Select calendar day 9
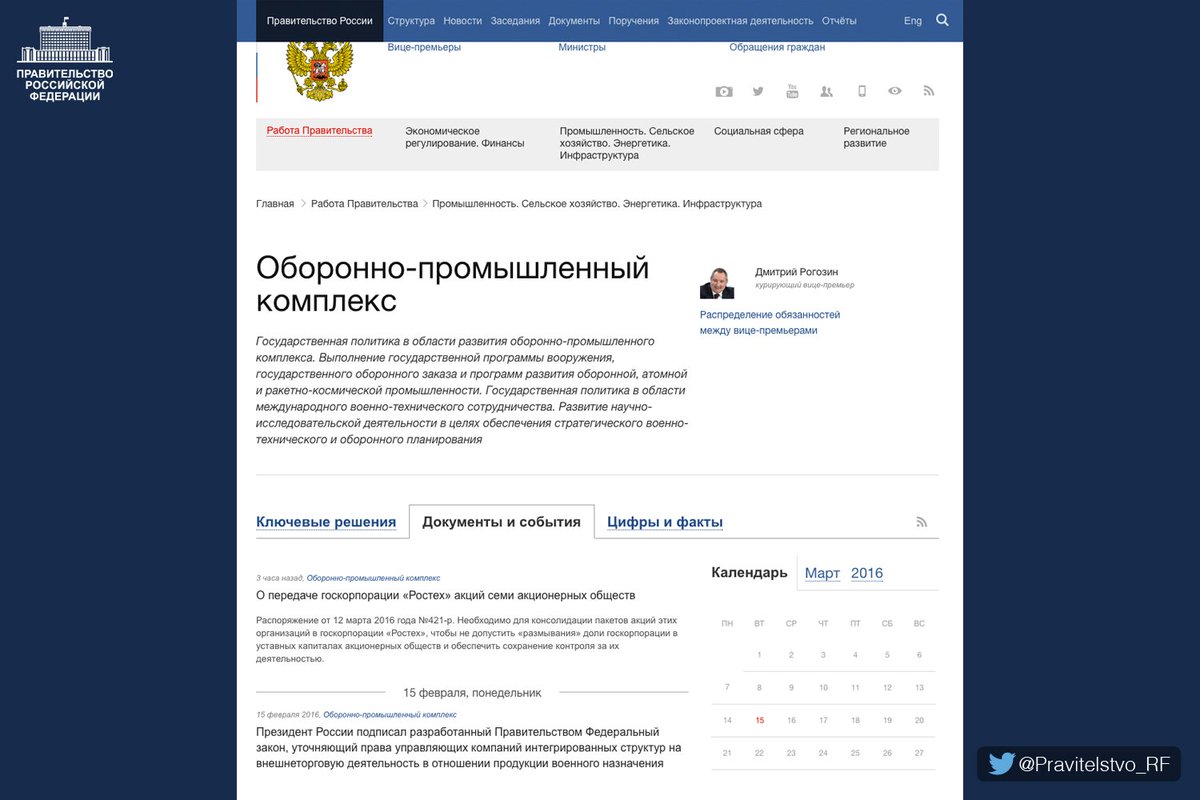Screen dimensions: 1200x800 791,688
